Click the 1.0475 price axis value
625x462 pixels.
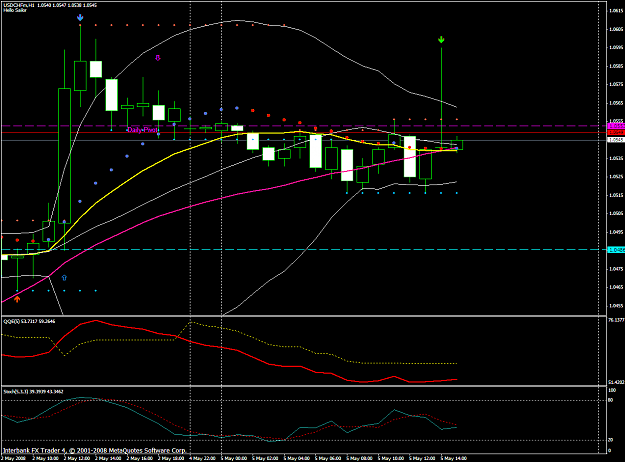click(x=617, y=269)
